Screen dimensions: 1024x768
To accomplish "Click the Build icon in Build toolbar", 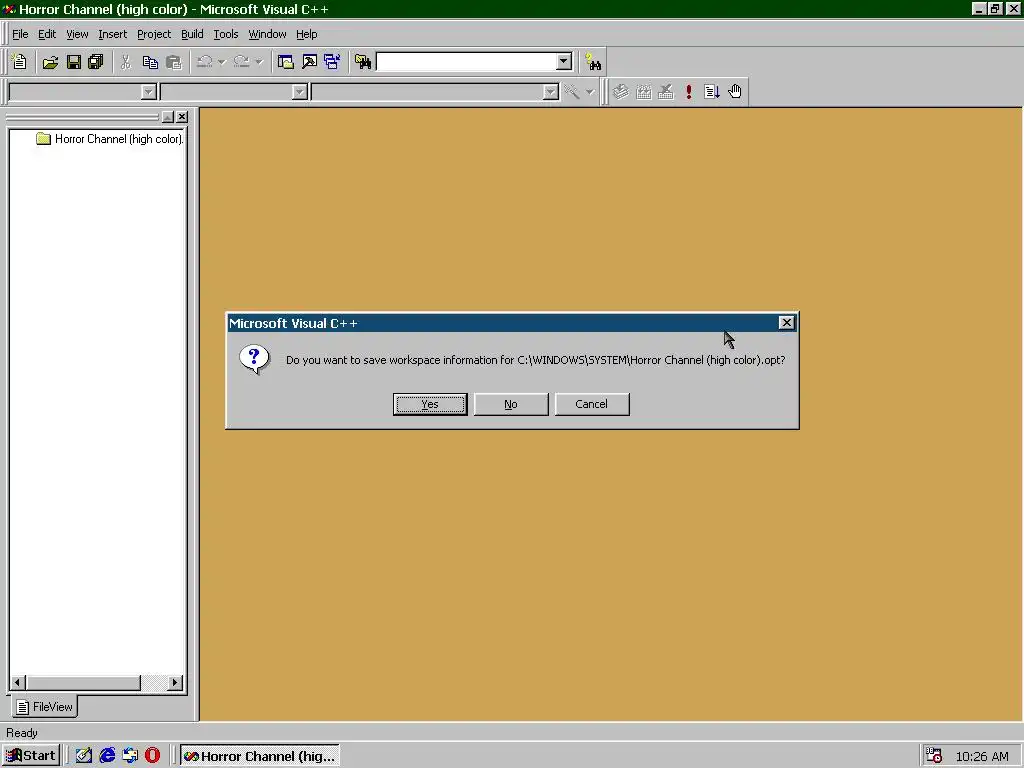I will click(x=644, y=91).
